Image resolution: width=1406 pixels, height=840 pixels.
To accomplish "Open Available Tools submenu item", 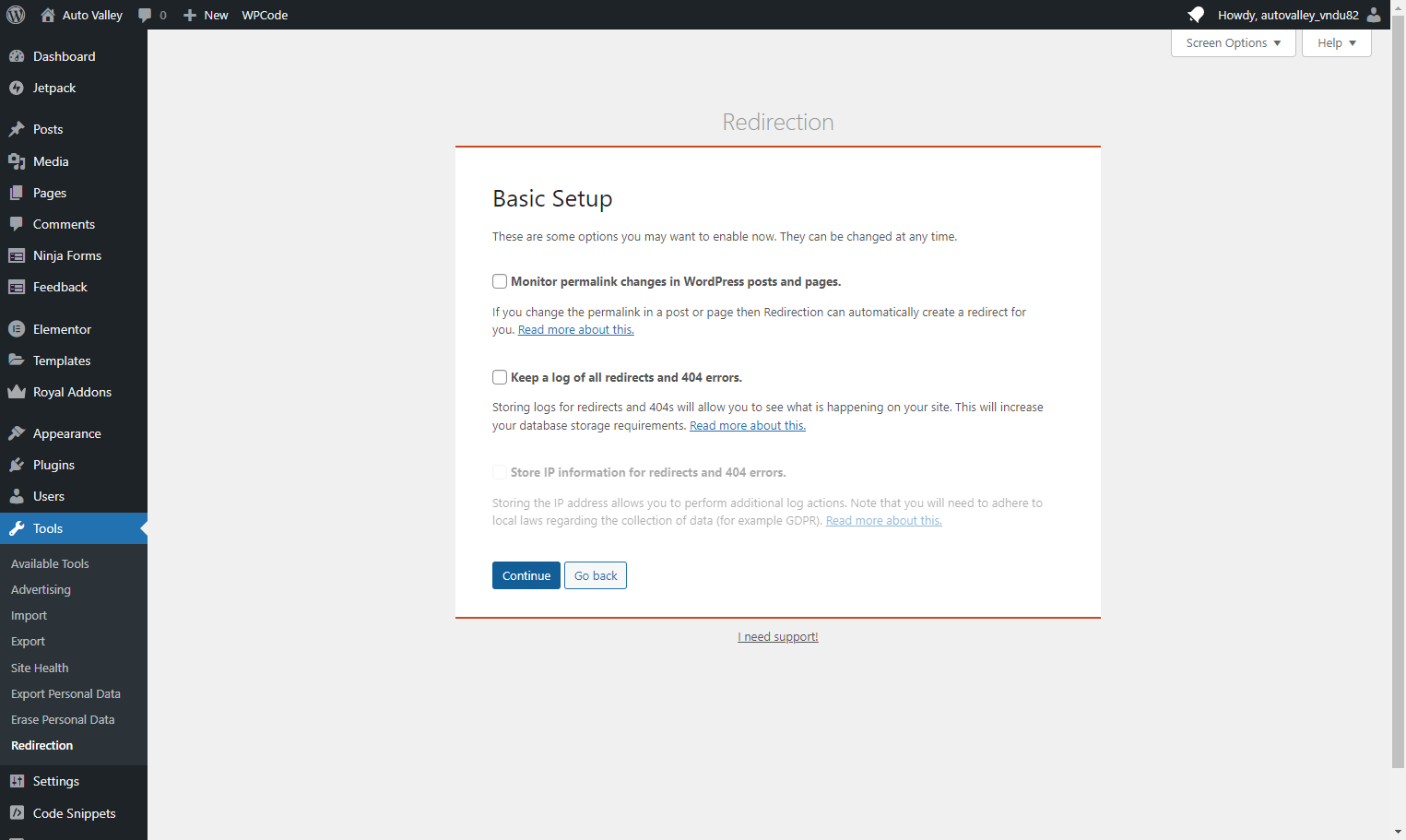I will click(50, 563).
